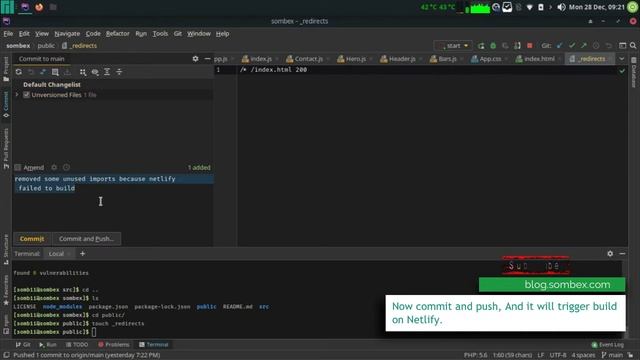Open the Group By options icon
The height and width of the screenshot is (360, 640).
(83, 72)
